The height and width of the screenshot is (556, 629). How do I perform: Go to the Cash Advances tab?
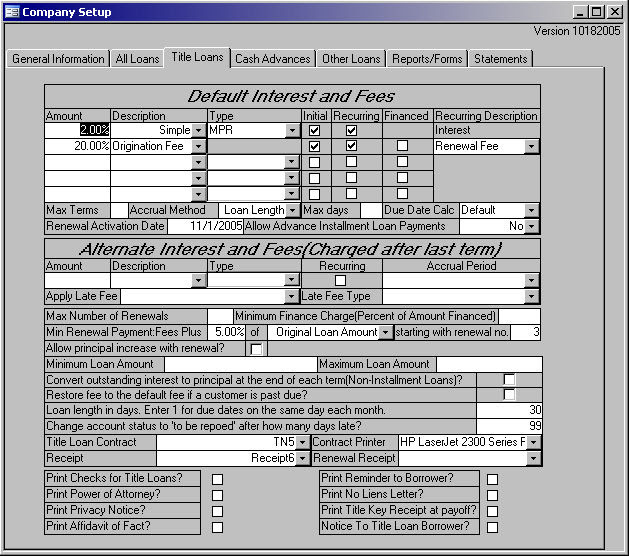[273, 59]
